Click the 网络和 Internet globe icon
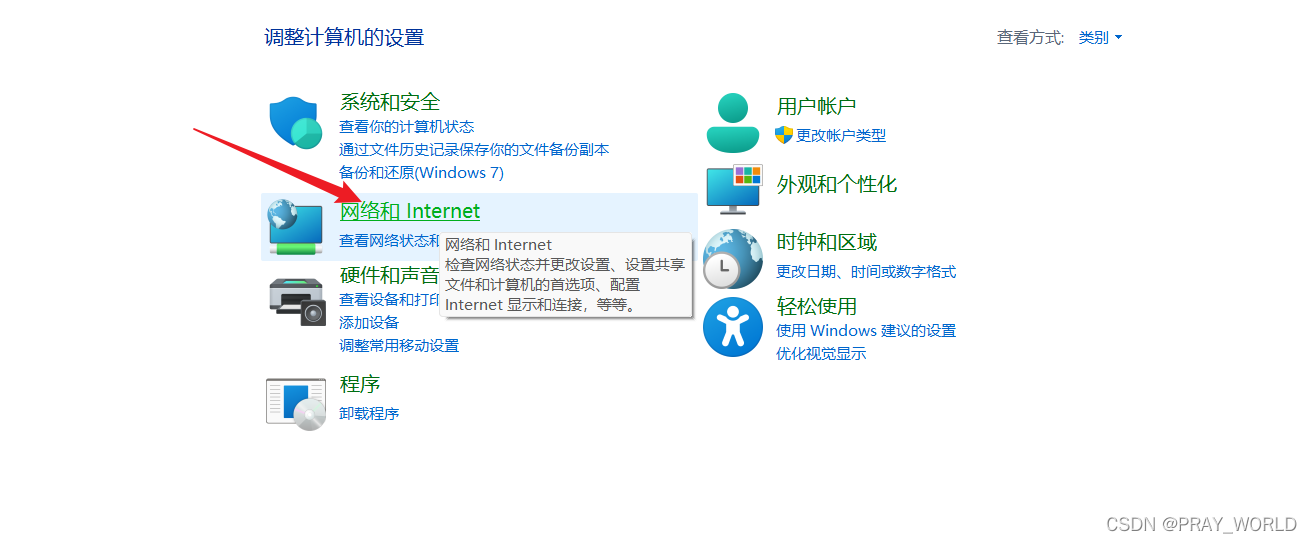1312x543 pixels. pos(295,225)
